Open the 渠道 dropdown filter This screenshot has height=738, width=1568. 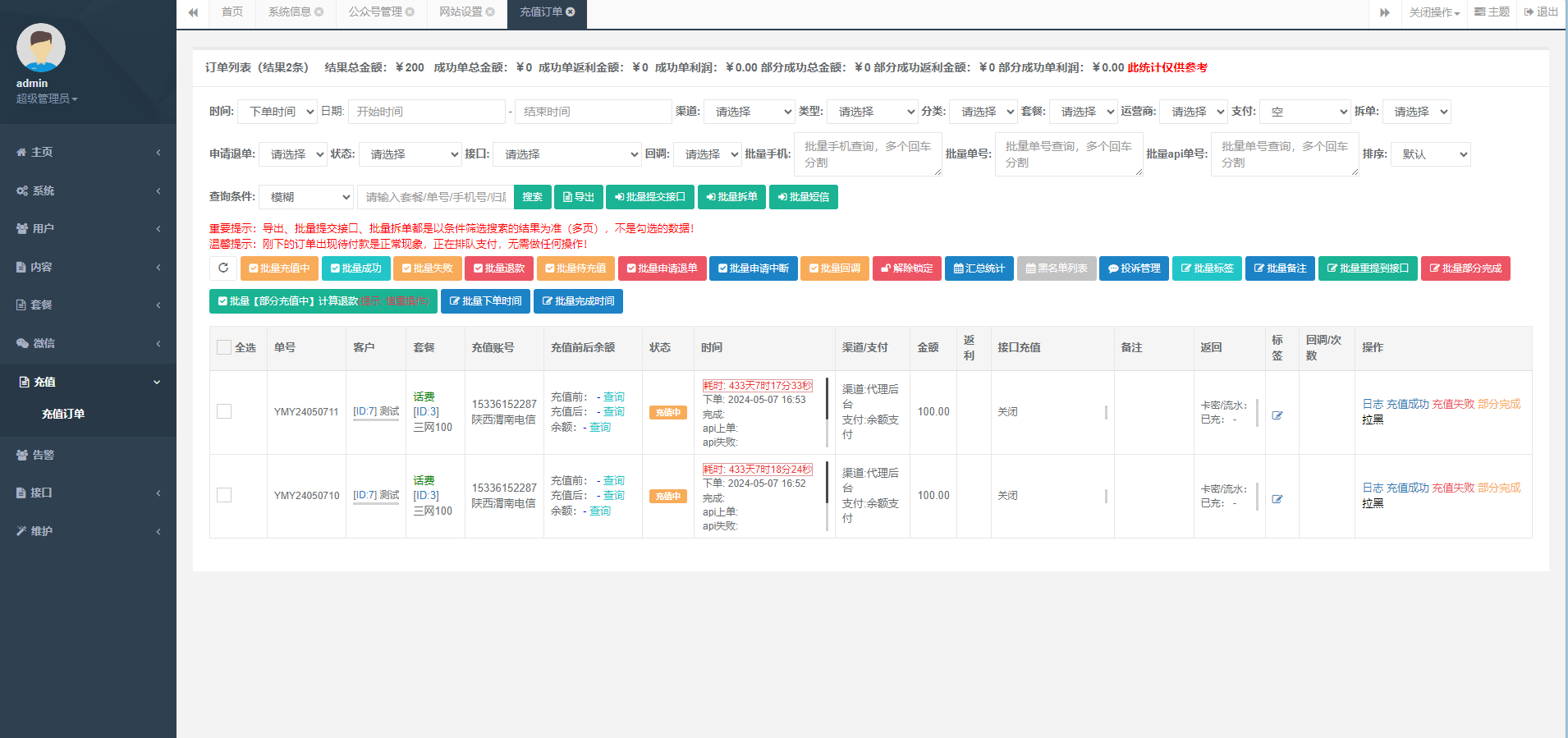[750, 112]
